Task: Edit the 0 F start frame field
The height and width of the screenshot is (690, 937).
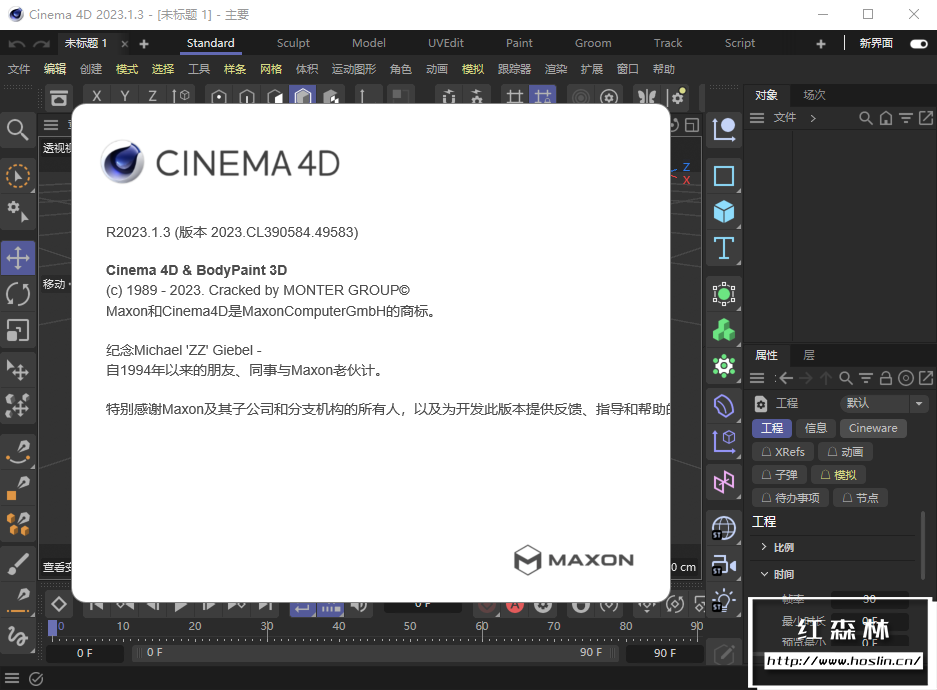Action: pos(84,654)
